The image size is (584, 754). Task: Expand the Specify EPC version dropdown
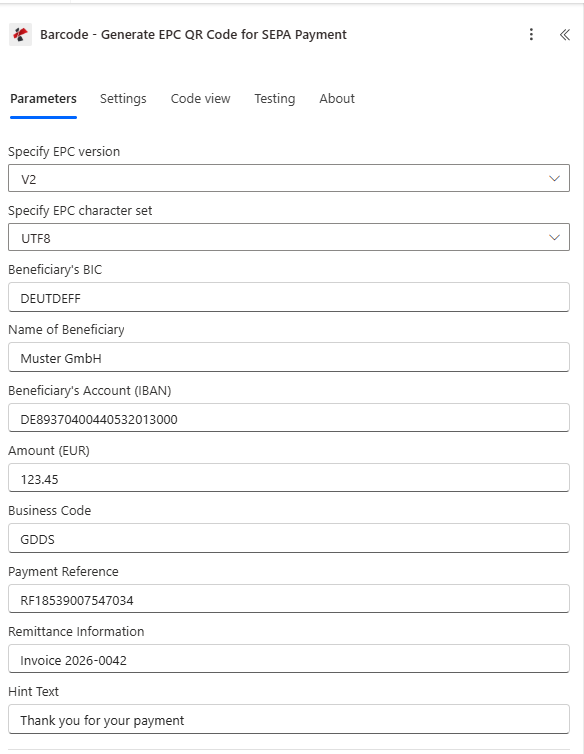(x=289, y=178)
